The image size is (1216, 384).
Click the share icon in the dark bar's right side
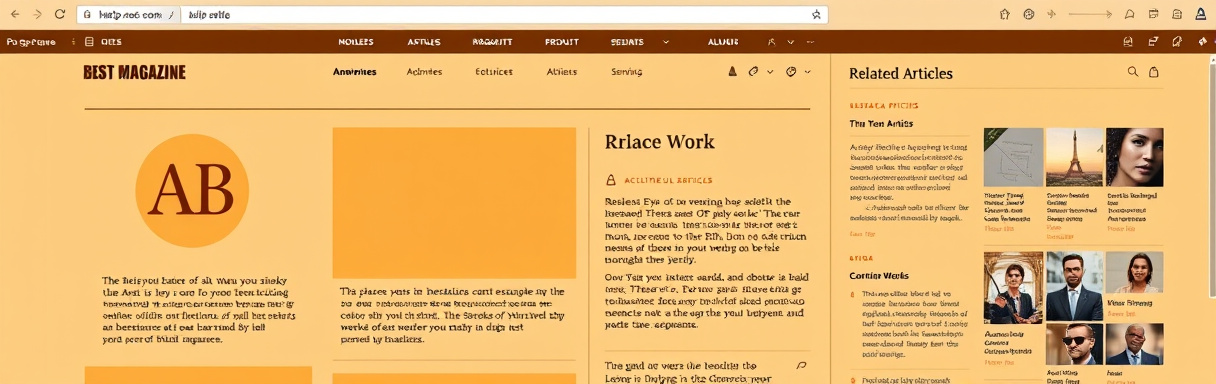[x=1153, y=42]
